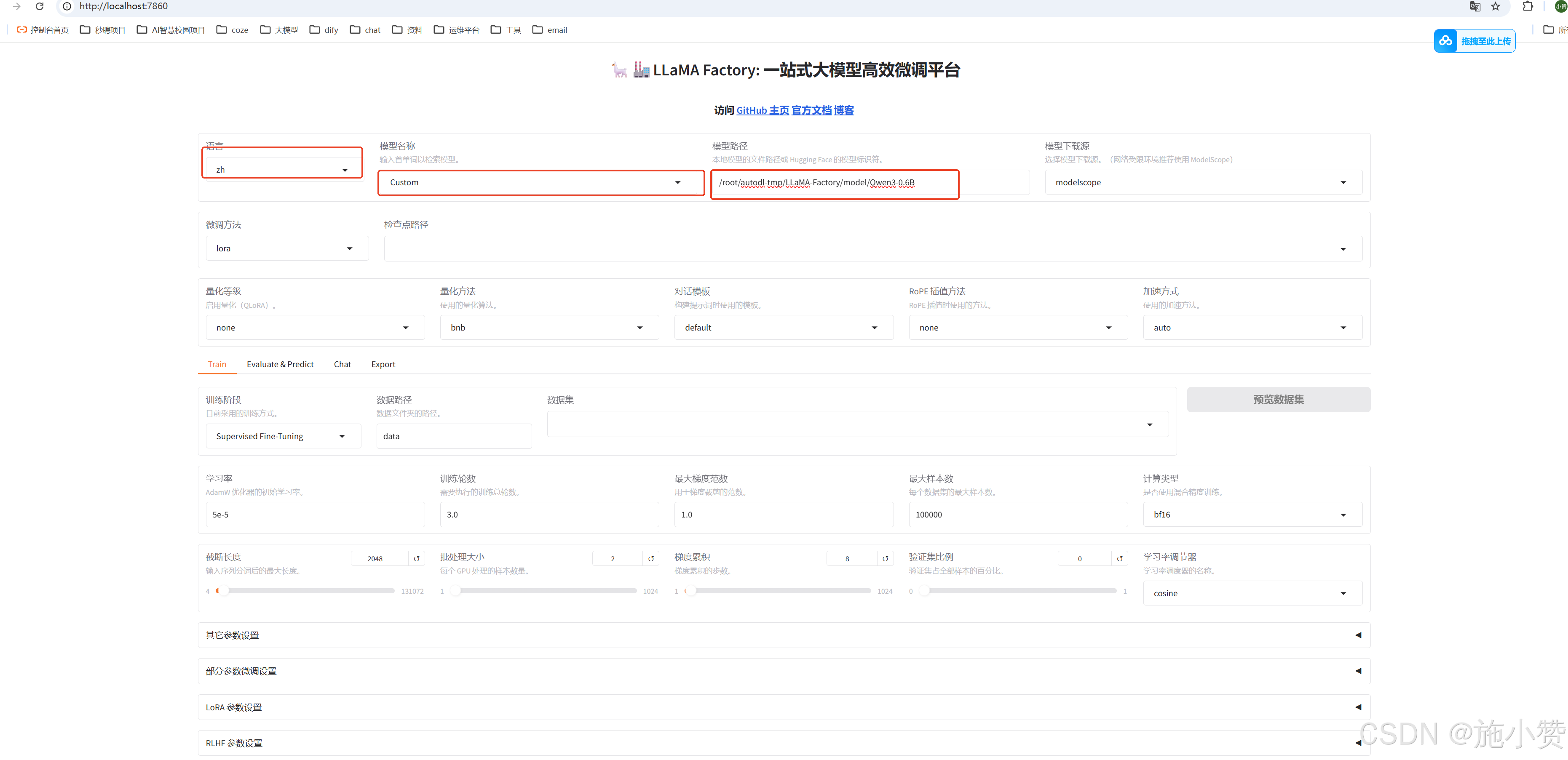Expand the 部分参数微调设置 section
The image size is (1568, 760).
coord(784,671)
